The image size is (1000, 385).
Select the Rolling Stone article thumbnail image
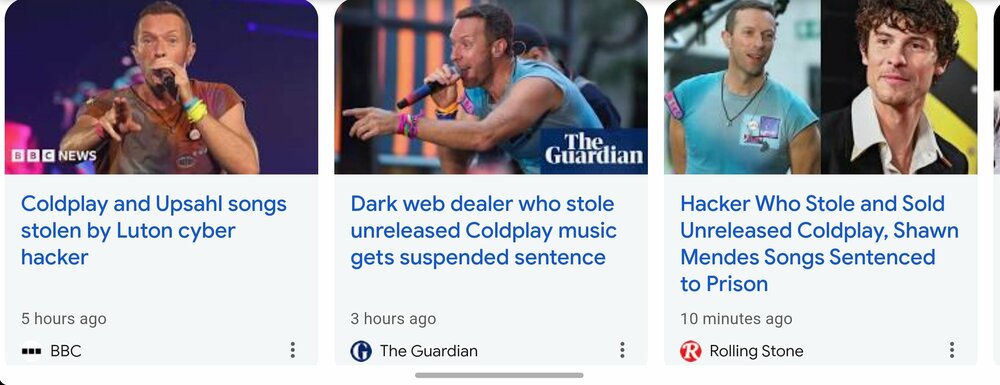coord(821,87)
